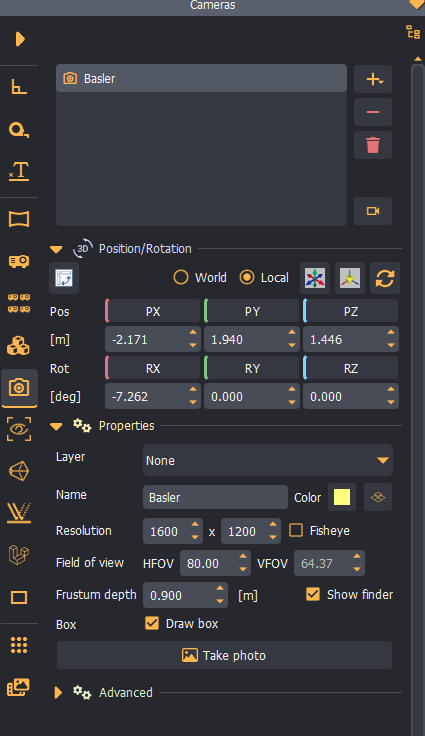Open the laser beam tool icon

tap(19, 513)
